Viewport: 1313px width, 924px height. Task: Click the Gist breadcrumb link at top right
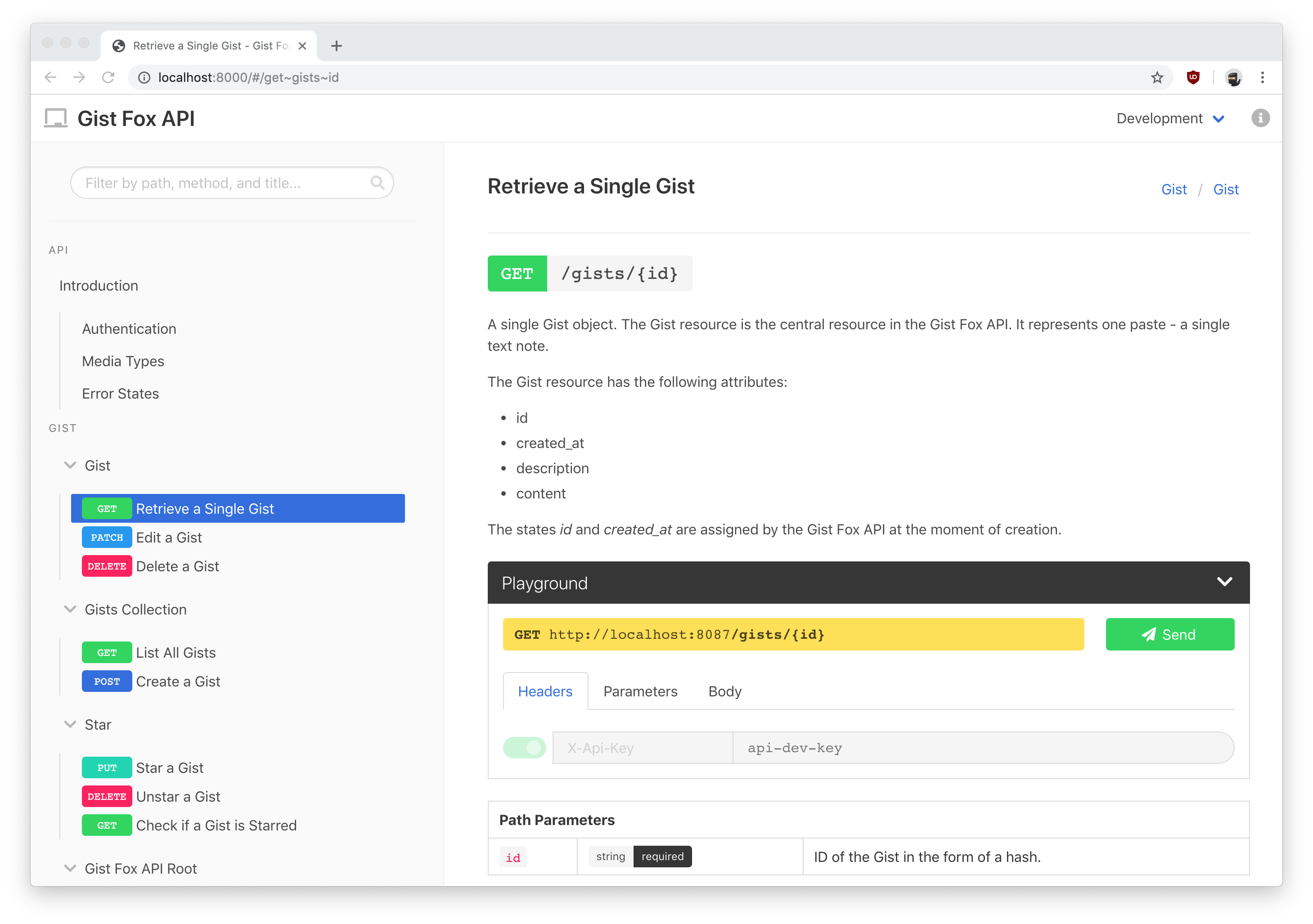tap(1173, 189)
